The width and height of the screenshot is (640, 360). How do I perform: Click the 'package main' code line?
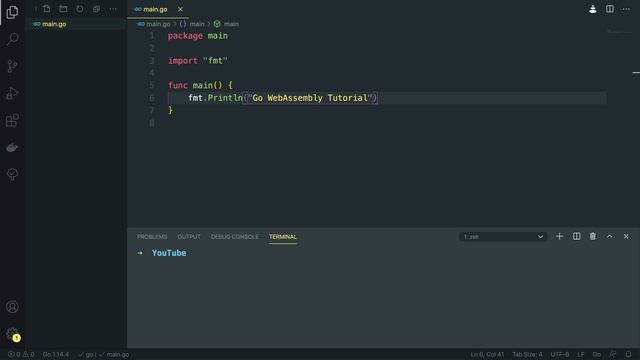click(x=198, y=36)
